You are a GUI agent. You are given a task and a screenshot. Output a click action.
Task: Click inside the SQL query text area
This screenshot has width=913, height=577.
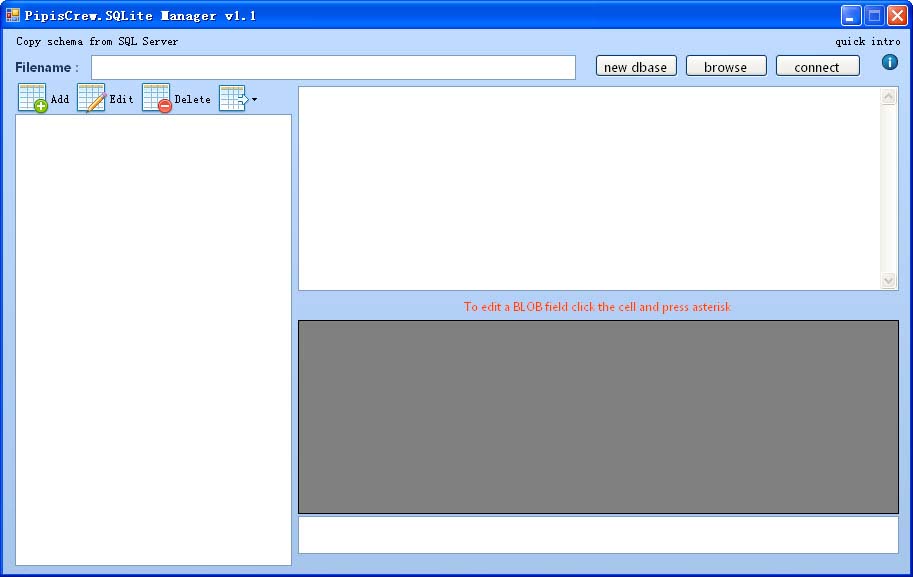(x=588, y=188)
